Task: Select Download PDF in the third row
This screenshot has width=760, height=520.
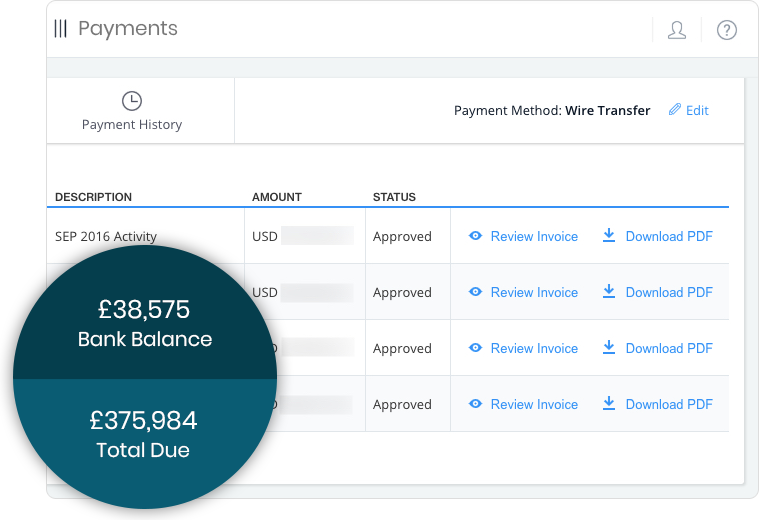Action: point(657,348)
